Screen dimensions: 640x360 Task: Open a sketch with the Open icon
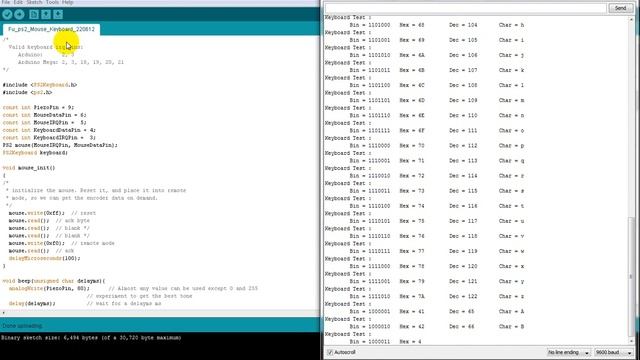(x=46, y=14)
